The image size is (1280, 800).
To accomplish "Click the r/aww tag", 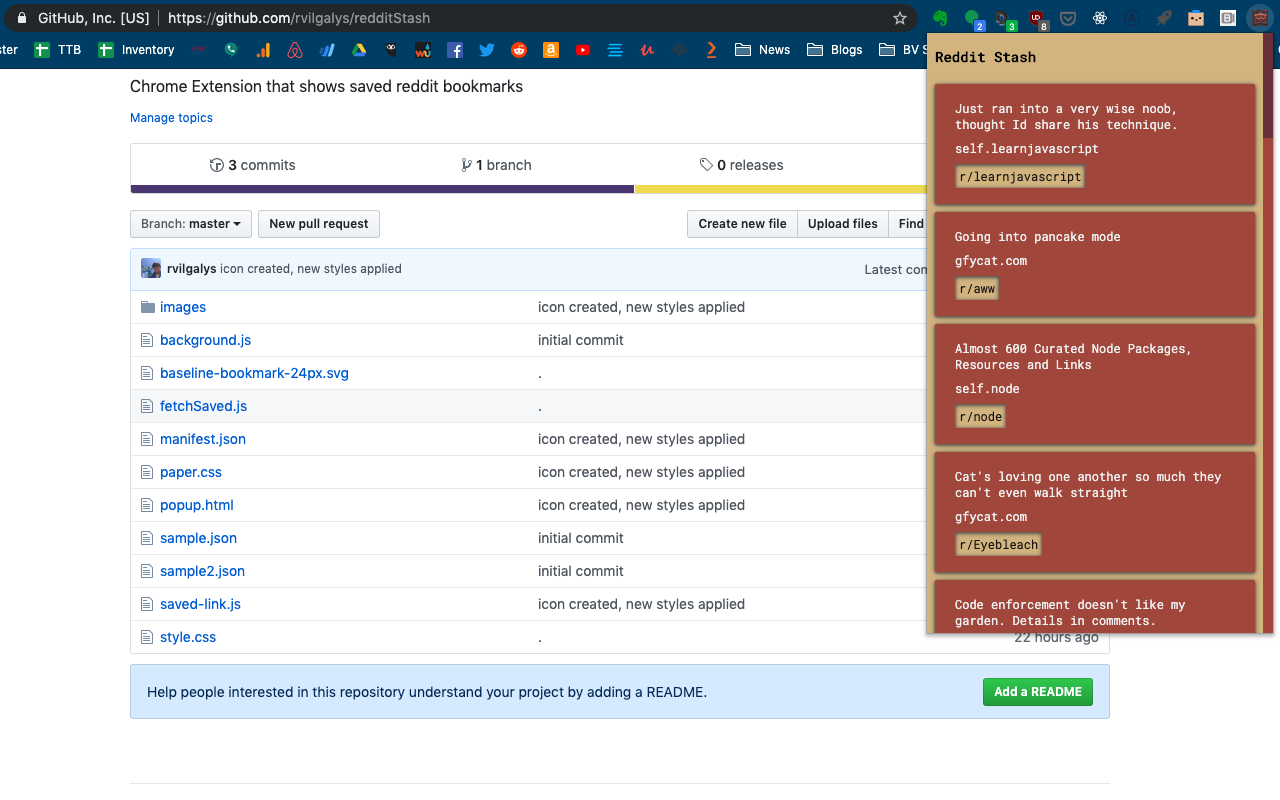I will (978, 289).
